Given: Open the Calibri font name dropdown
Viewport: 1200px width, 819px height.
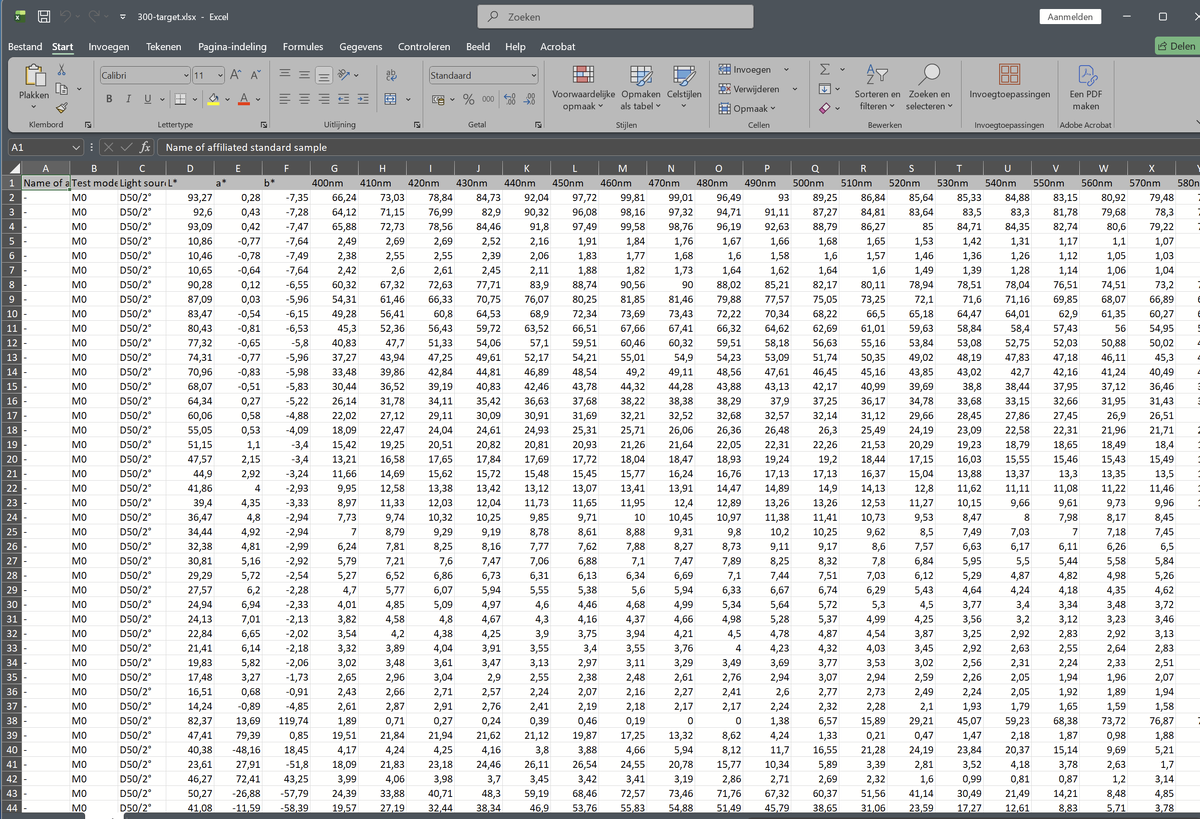Looking at the screenshot, I should coord(186,75).
